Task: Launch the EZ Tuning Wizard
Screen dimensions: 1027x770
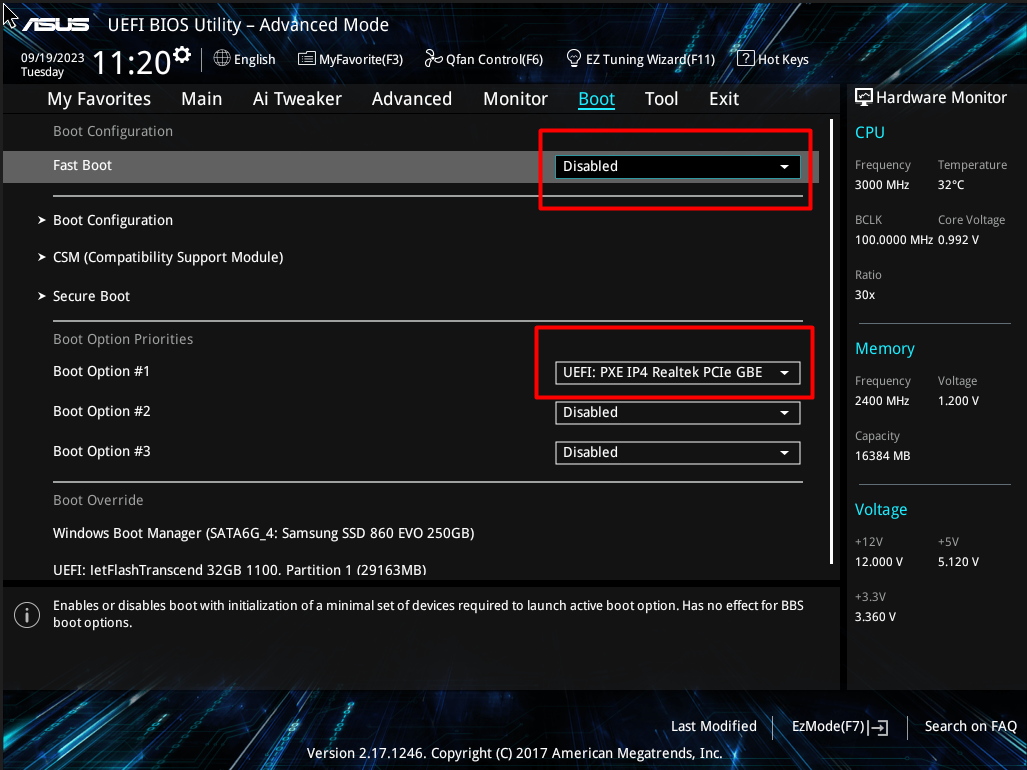Action: [x=640, y=58]
